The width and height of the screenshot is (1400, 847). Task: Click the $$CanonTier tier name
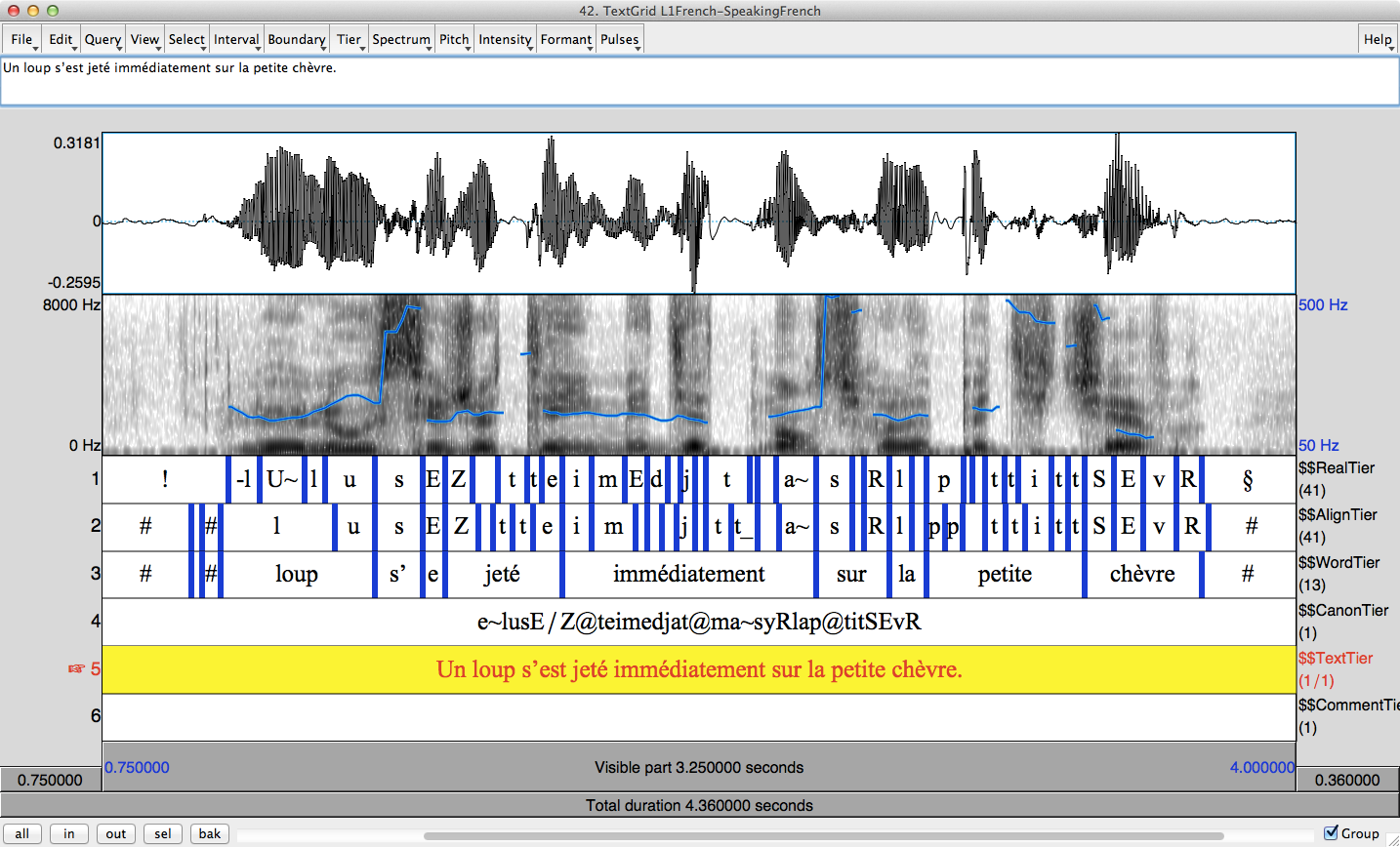click(1343, 610)
